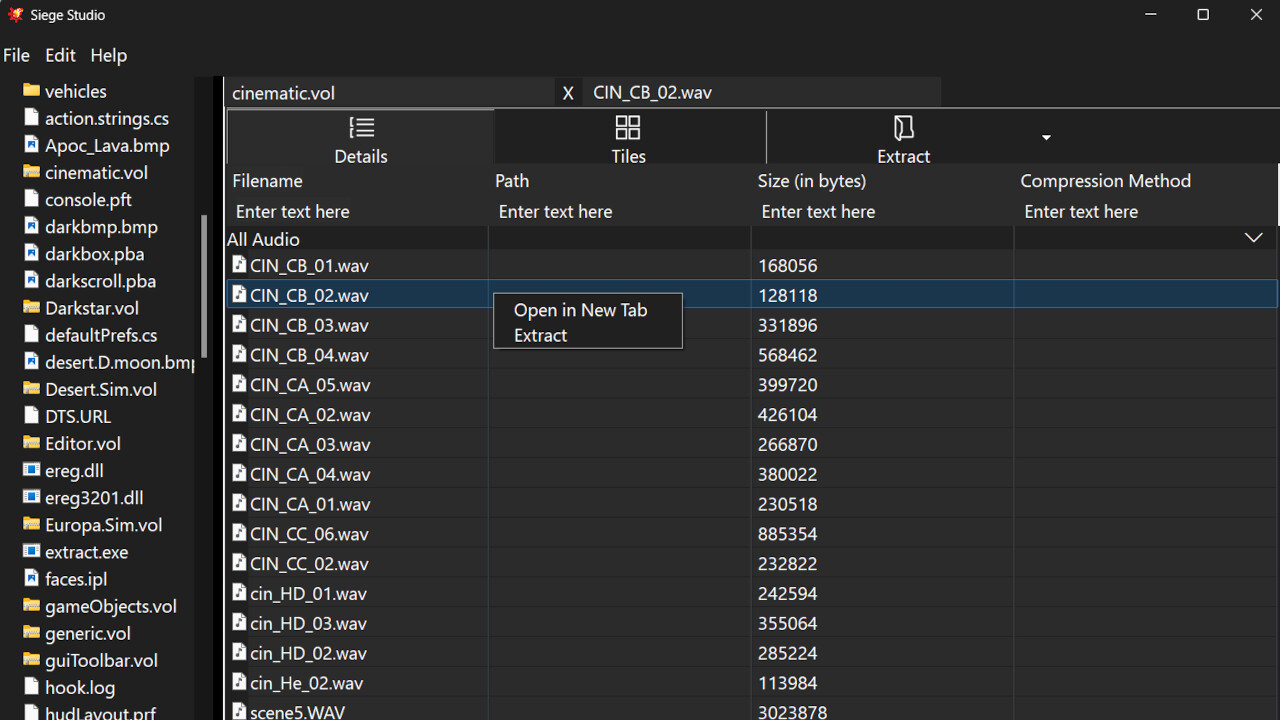Viewport: 1280px width, 720px height.
Task: Open the Extract dropdown arrow
Action: click(1046, 136)
